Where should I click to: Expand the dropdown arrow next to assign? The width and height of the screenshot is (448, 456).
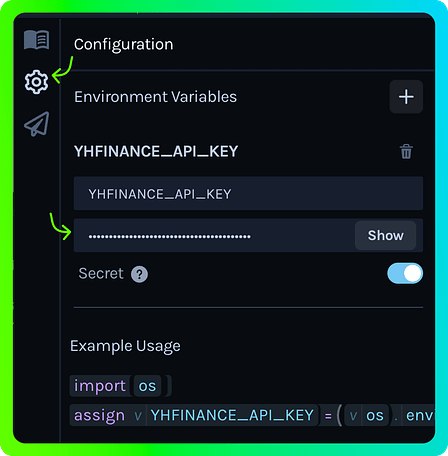coord(138,416)
